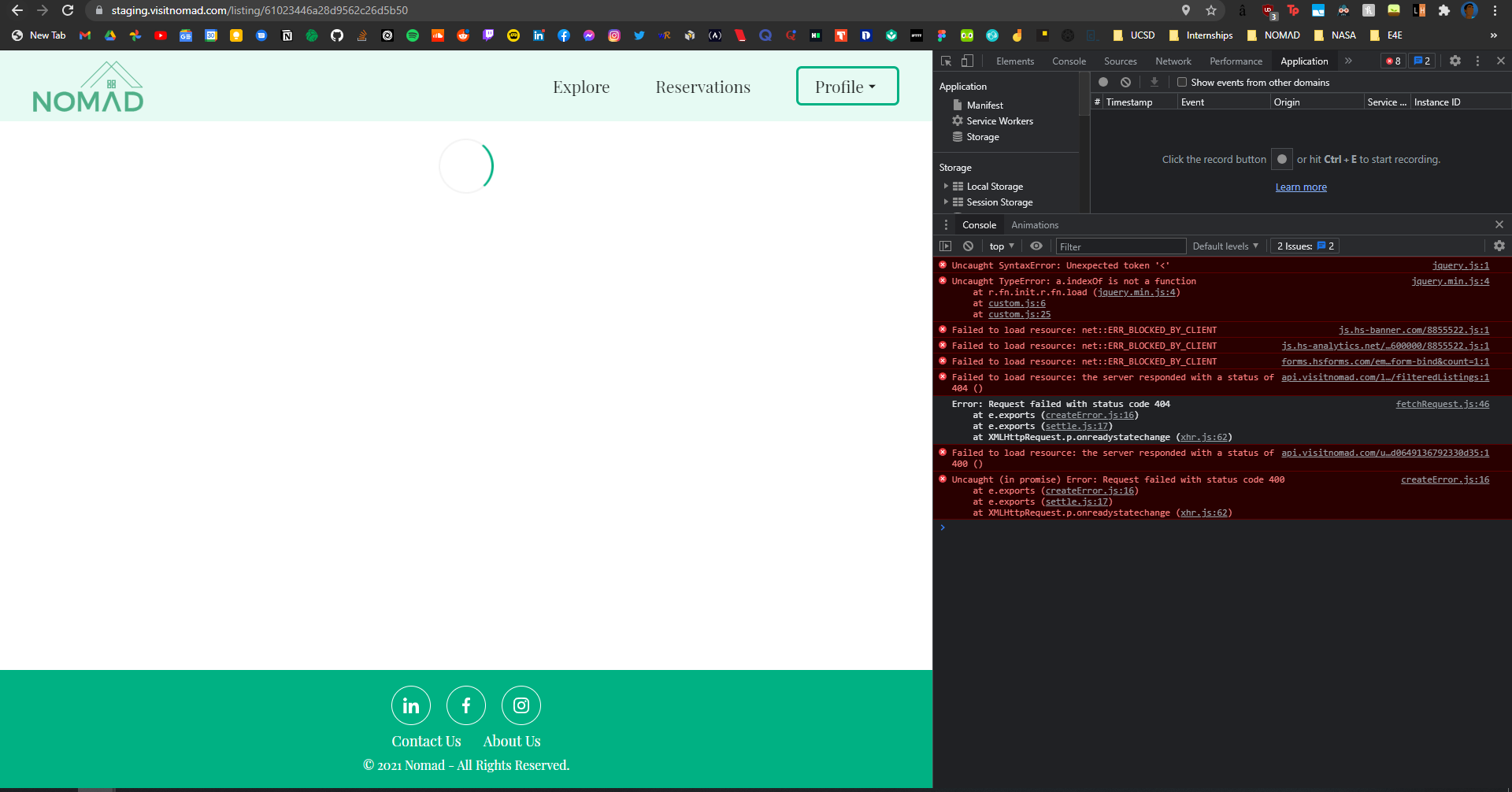Click the Facebook circle icon in footer
The height and width of the screenshot is (792, 1512).
tap(466, 705)
